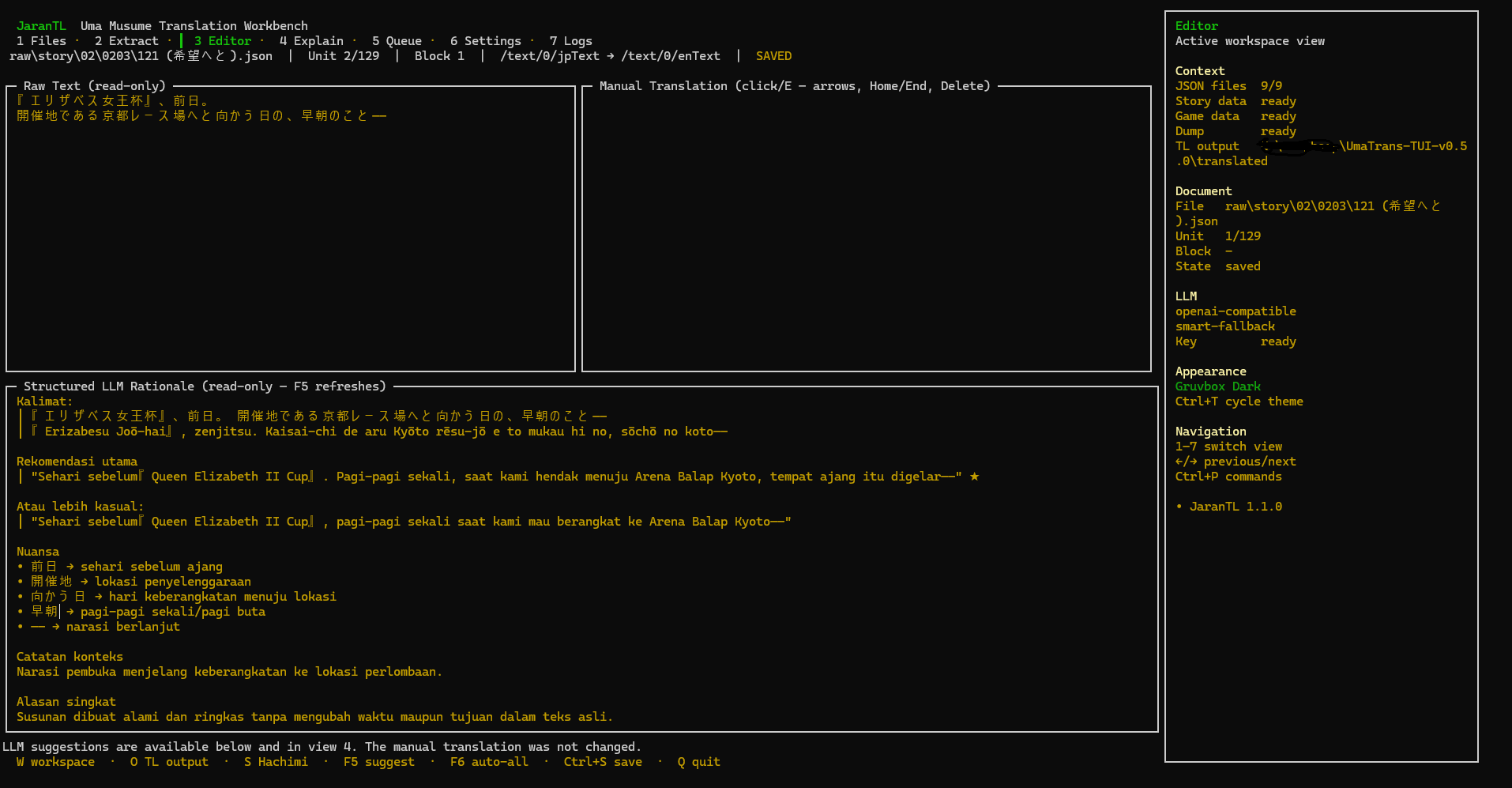Click the JaranTL app title
The width and height of the screenshot is (1512, 788).
click(x=41, y=26)
